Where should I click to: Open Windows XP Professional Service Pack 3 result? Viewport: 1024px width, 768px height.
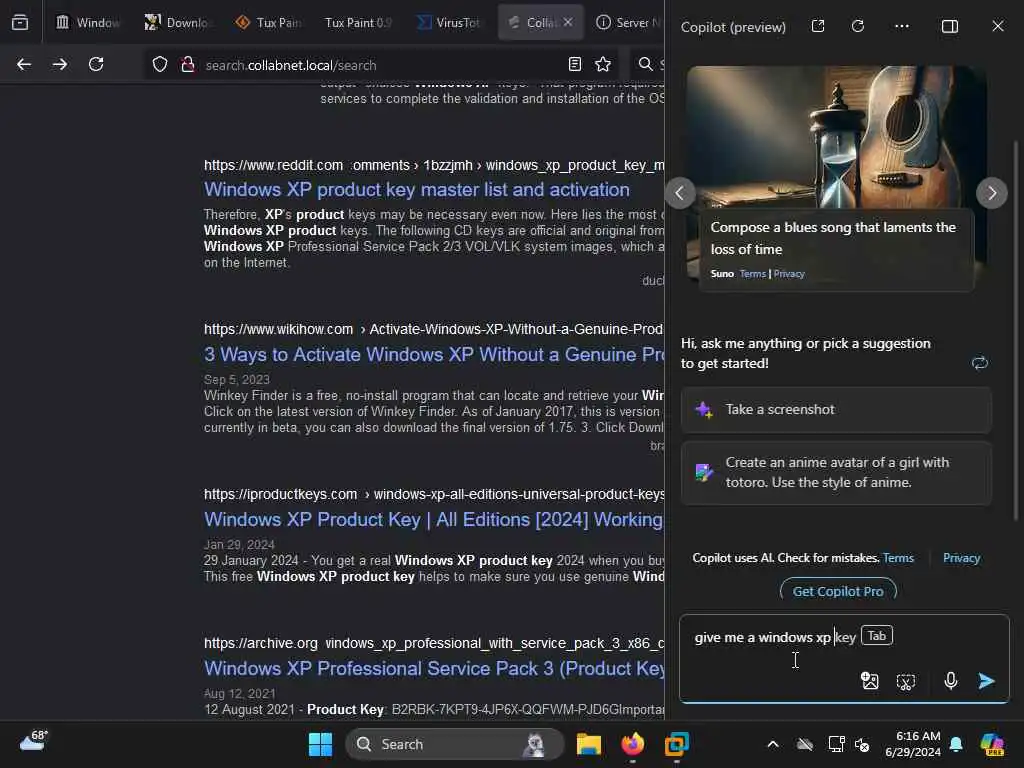(x=434, y=669)
